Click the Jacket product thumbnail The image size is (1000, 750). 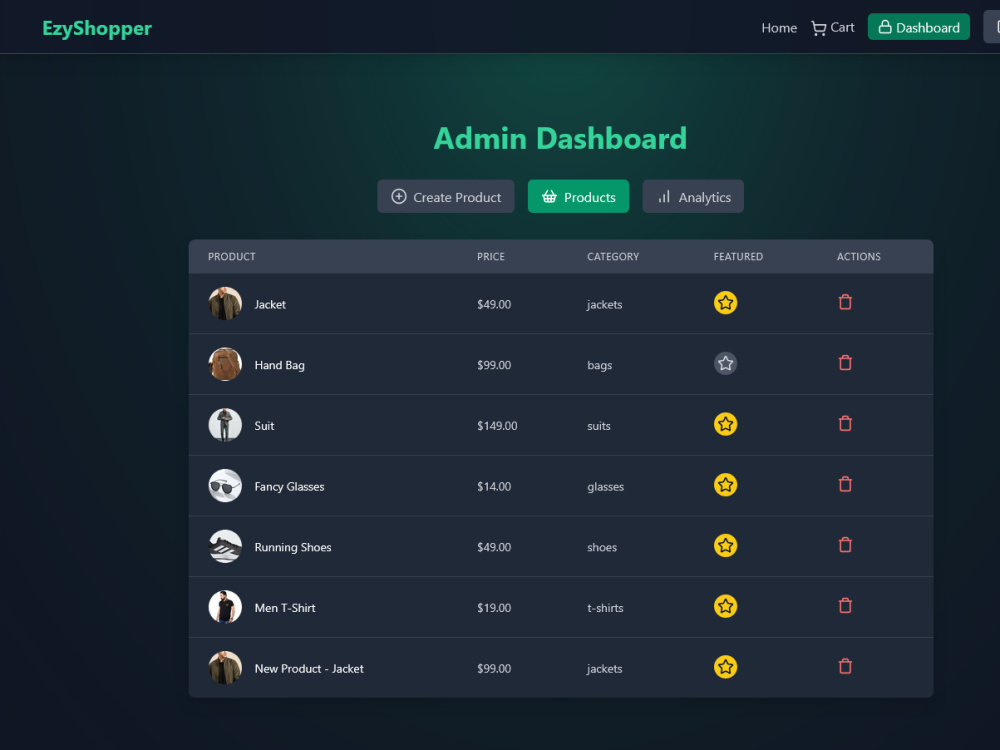pos(225,304)
